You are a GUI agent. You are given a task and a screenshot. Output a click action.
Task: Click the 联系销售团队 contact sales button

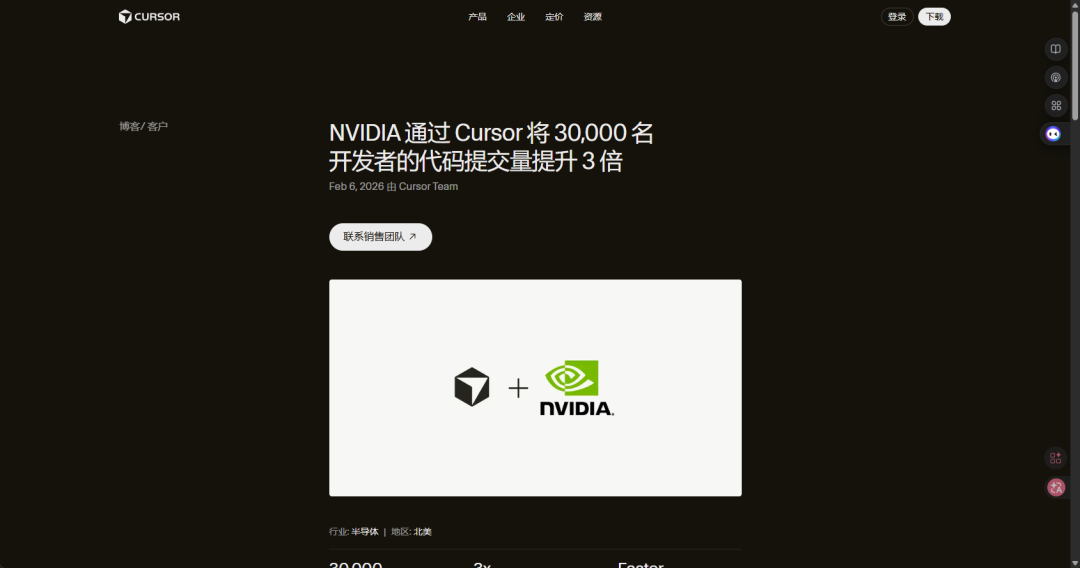coord(380,237)
